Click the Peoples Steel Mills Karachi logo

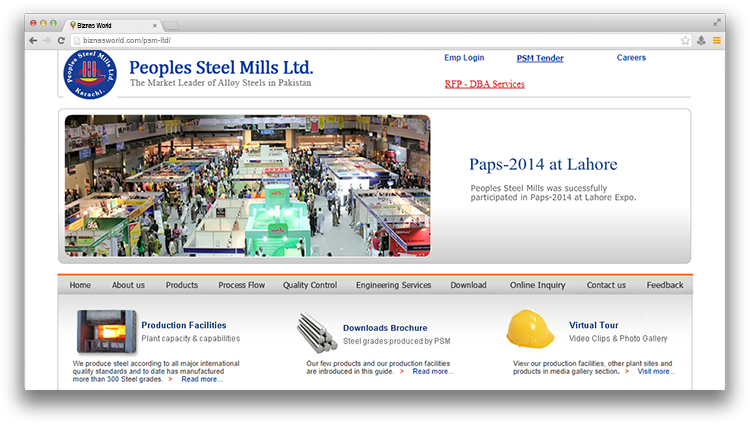(x=90, y=76)
